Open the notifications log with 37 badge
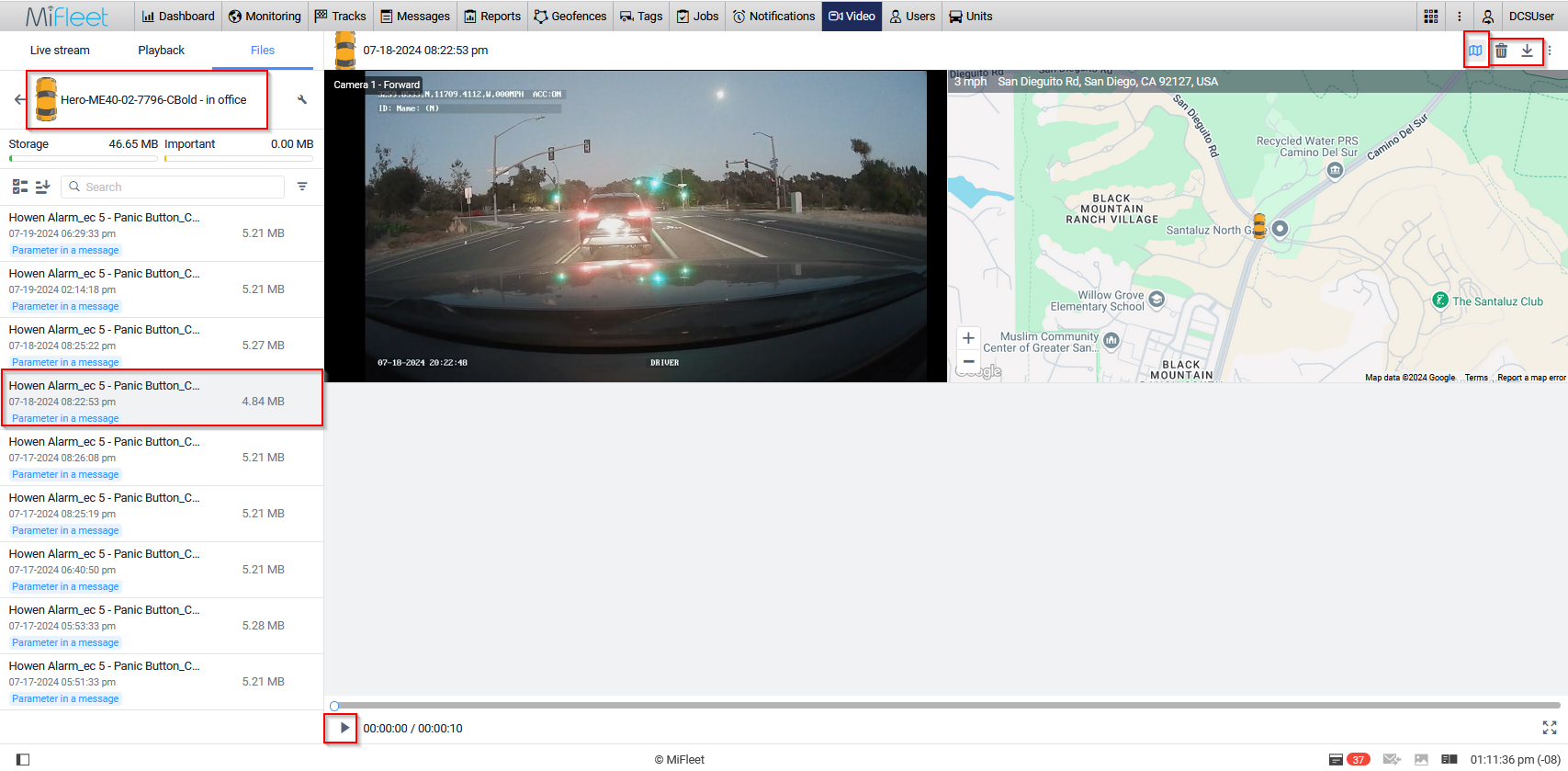This screenshot has width=1568, height=771. coord(1349,759)
